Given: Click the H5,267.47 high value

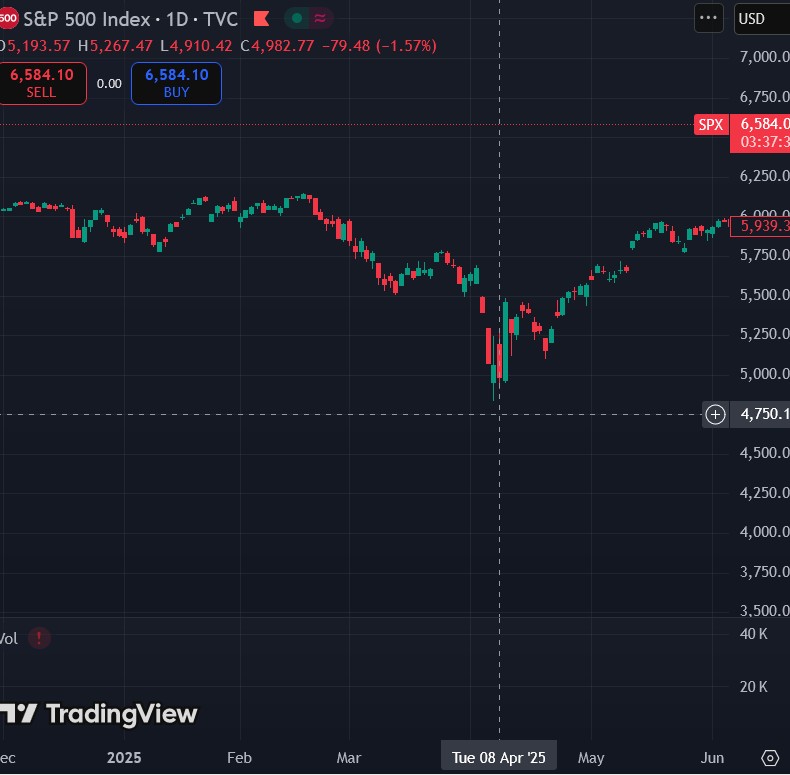Looking at the screenshot, I should (x=115, y=46).
